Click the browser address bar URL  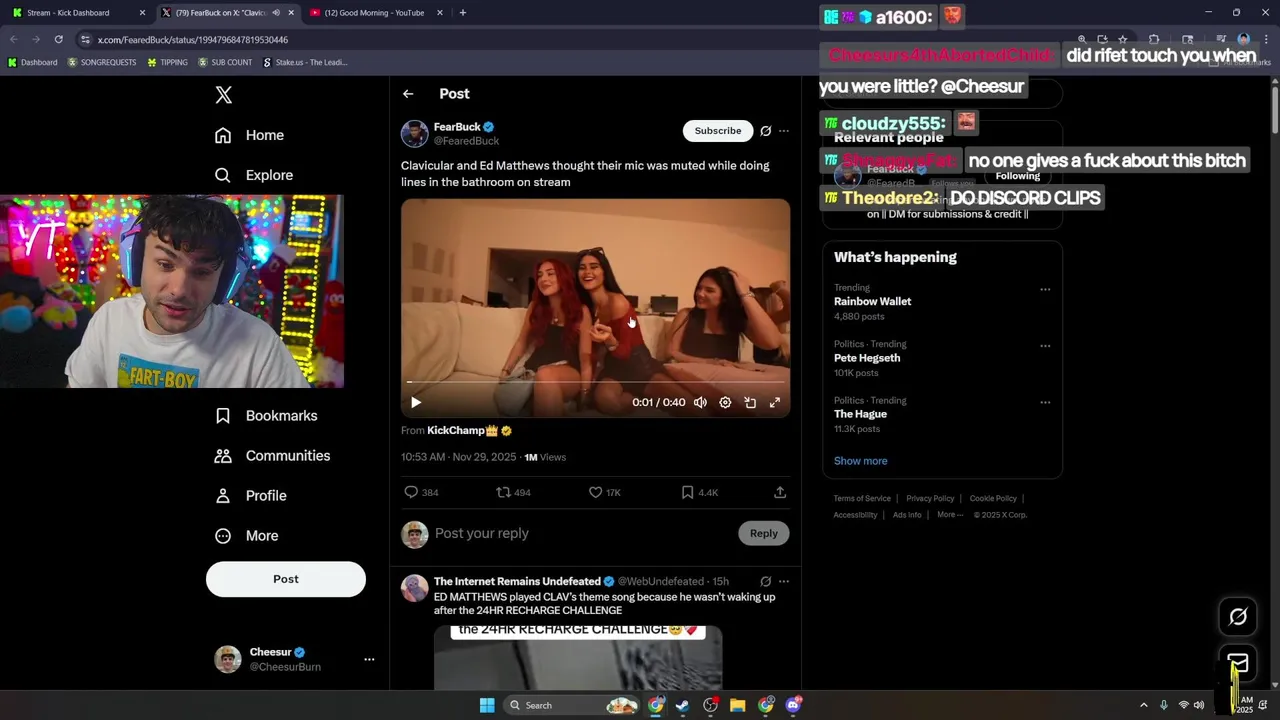[x=193, y=40]
